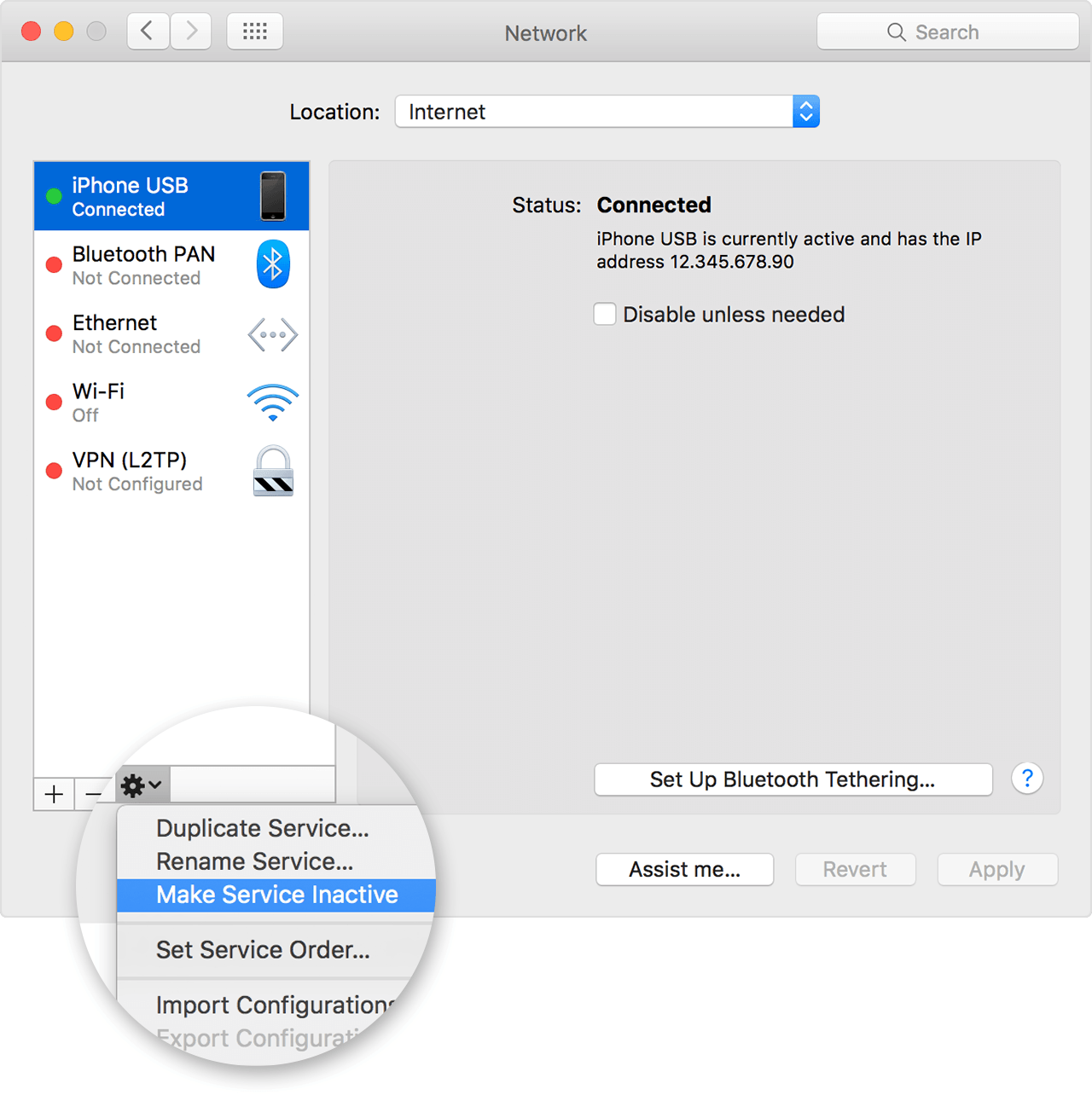Choose Rename Service from menu
Viewport: 1092px width, 1095px height.
pyautogui.click(x=254, y=861)
